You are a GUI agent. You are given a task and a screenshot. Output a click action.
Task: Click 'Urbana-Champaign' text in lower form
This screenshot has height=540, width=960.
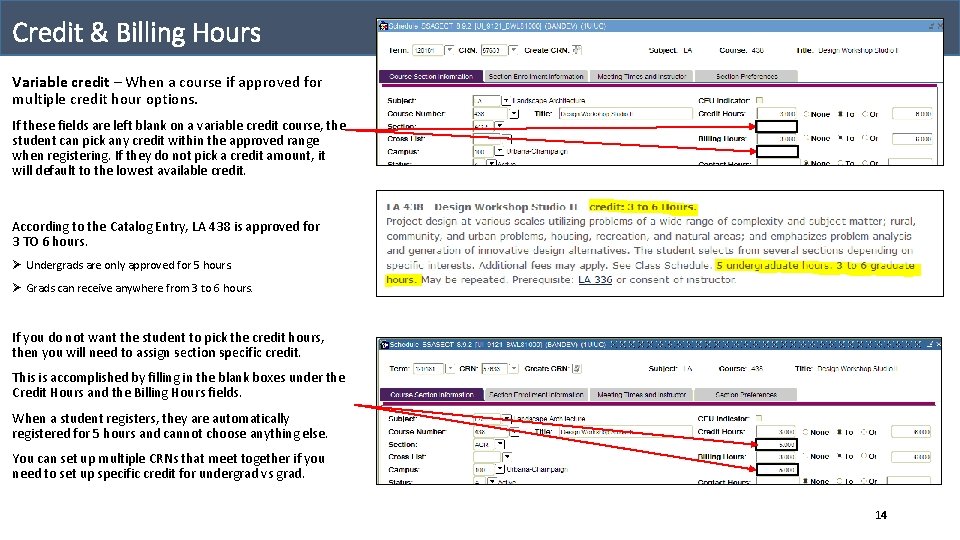coord(537,470)
